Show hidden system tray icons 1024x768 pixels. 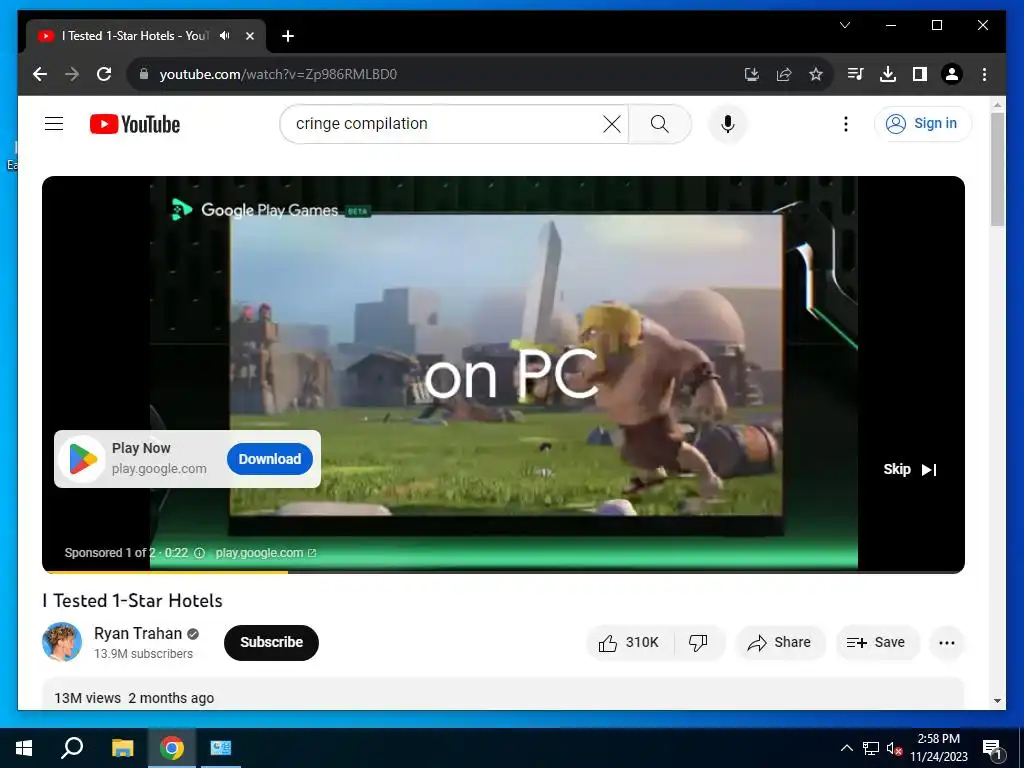pyautogui.click(x=846, y=748)
